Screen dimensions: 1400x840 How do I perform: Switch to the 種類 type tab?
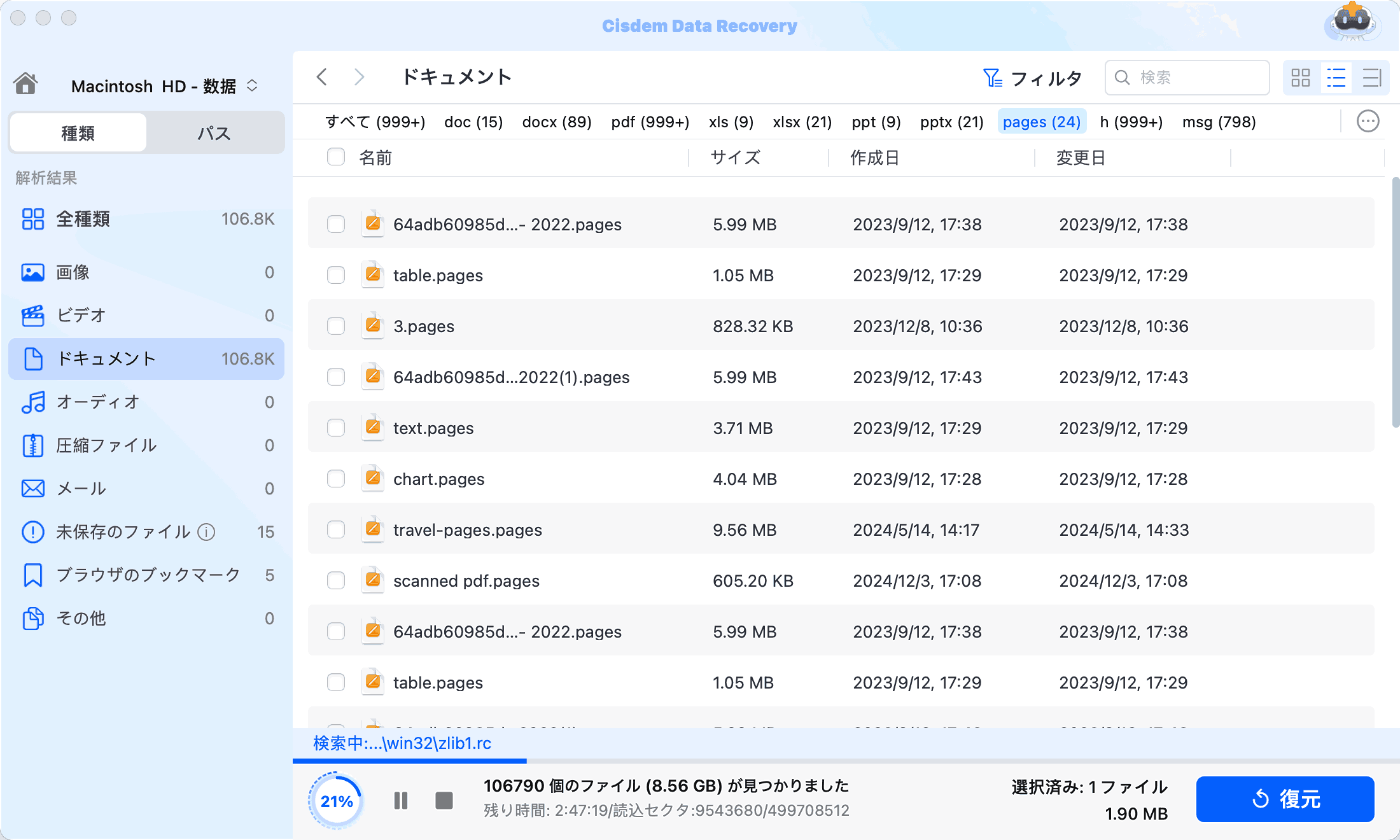[x=78, y=133]
